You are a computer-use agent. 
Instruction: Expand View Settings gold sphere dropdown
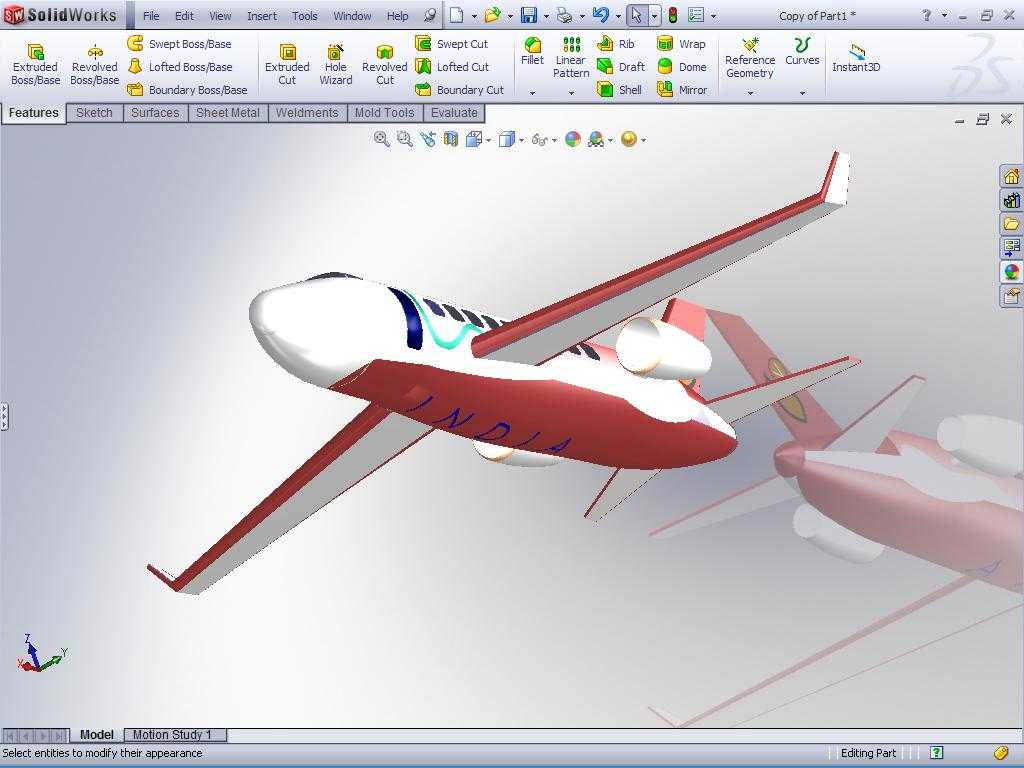point(644,140)
